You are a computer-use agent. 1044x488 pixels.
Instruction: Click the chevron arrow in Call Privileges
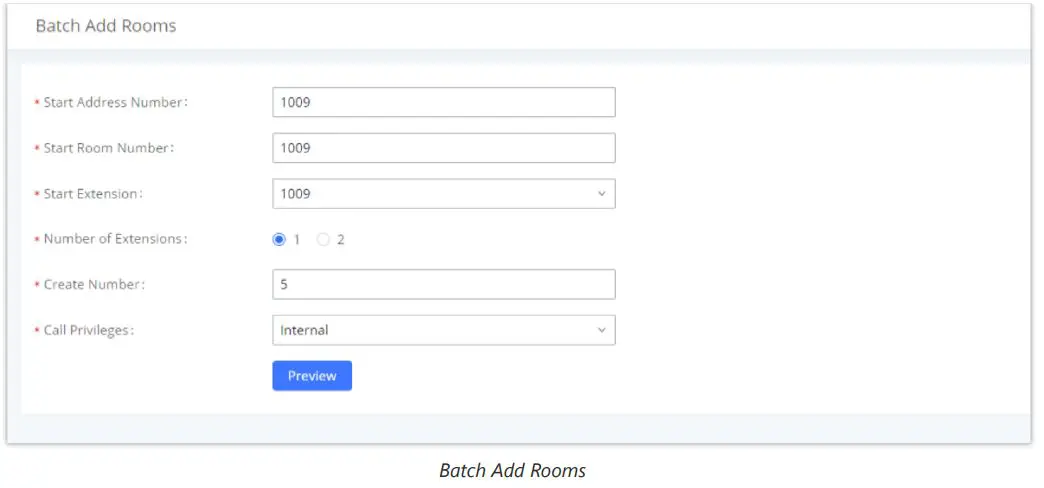click(x=601, y=330)
